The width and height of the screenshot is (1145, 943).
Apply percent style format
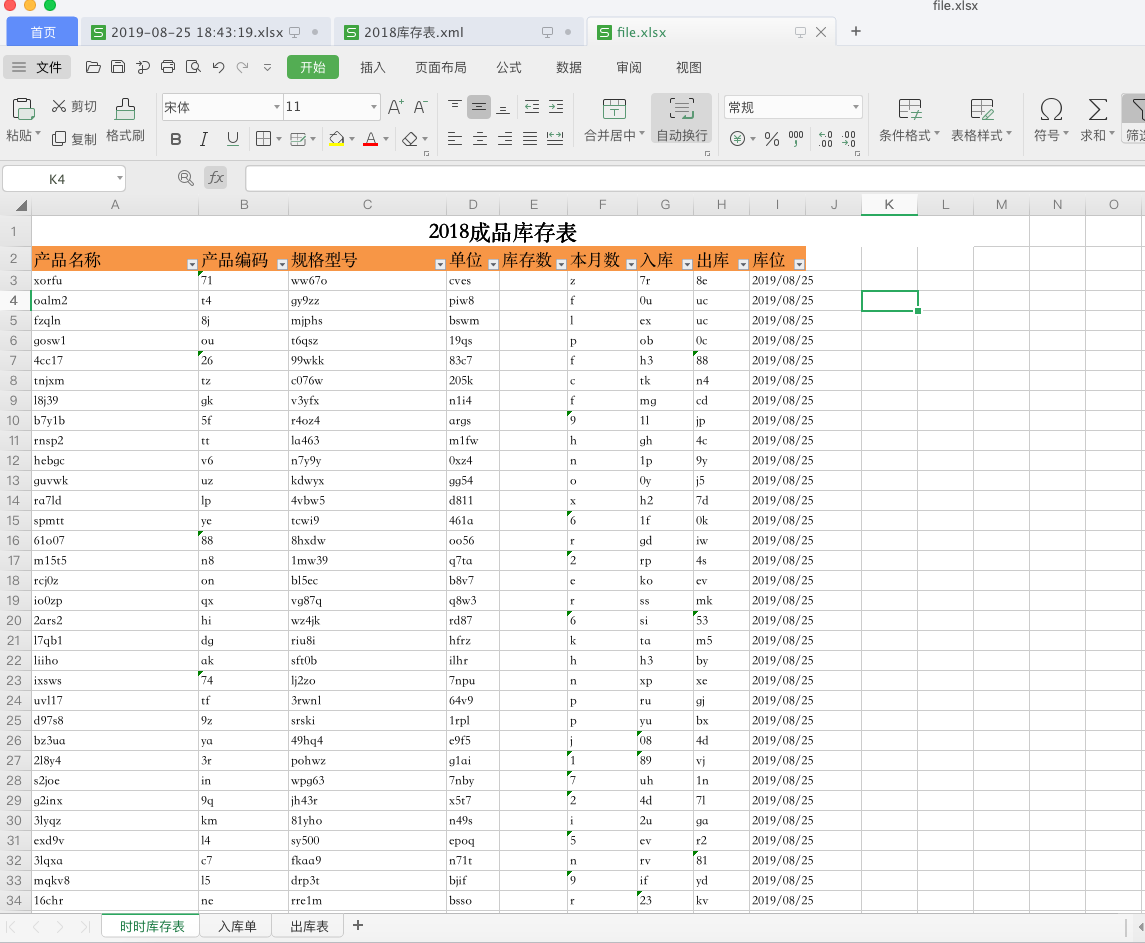pyautogui.click(x=772, y=139)
